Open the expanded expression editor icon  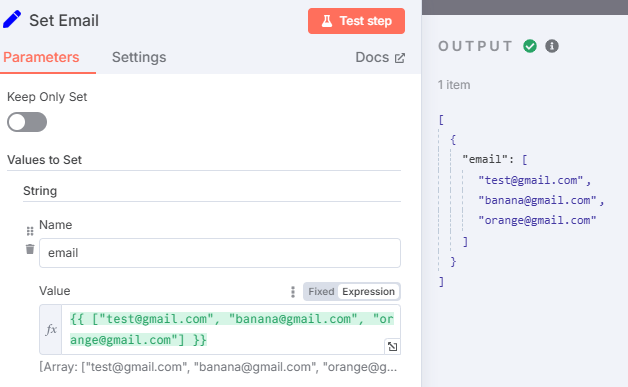pos(392,347)
